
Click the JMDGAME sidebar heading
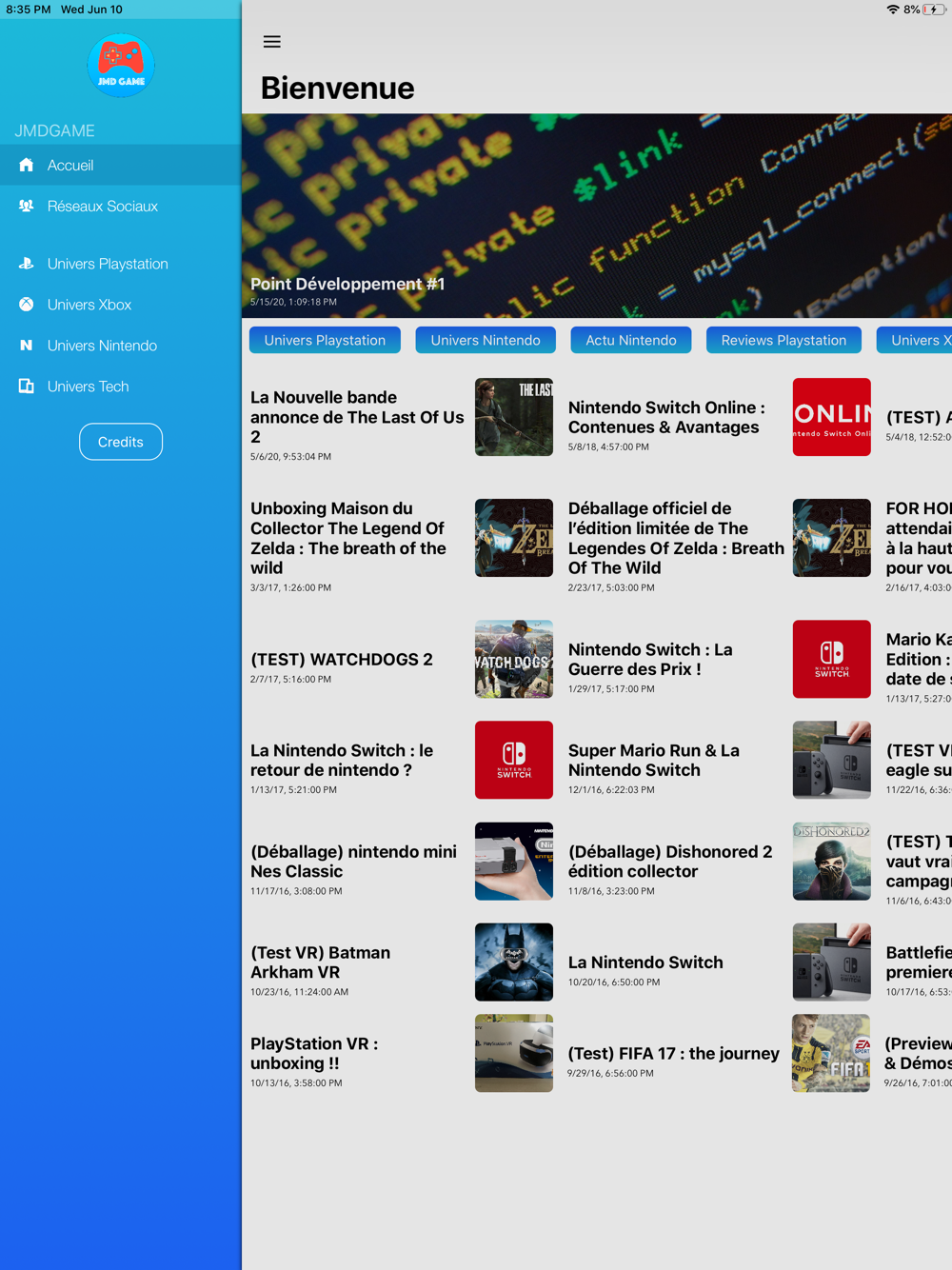tap(54, 130)
